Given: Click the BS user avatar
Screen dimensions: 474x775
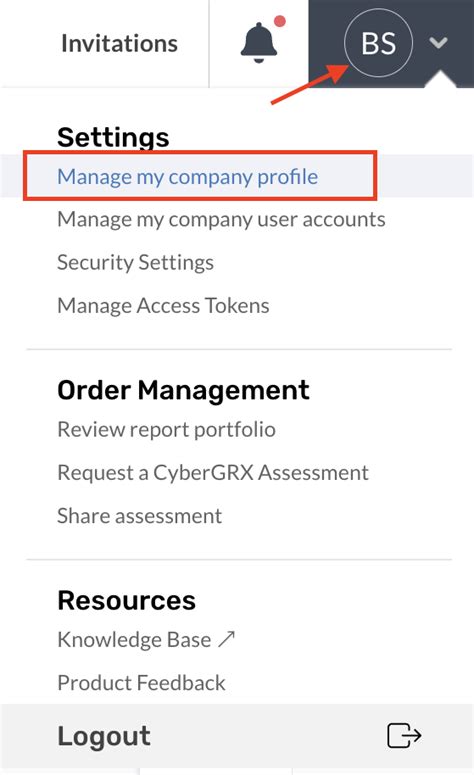Looking at the screenshot, I should click(378, 43).
